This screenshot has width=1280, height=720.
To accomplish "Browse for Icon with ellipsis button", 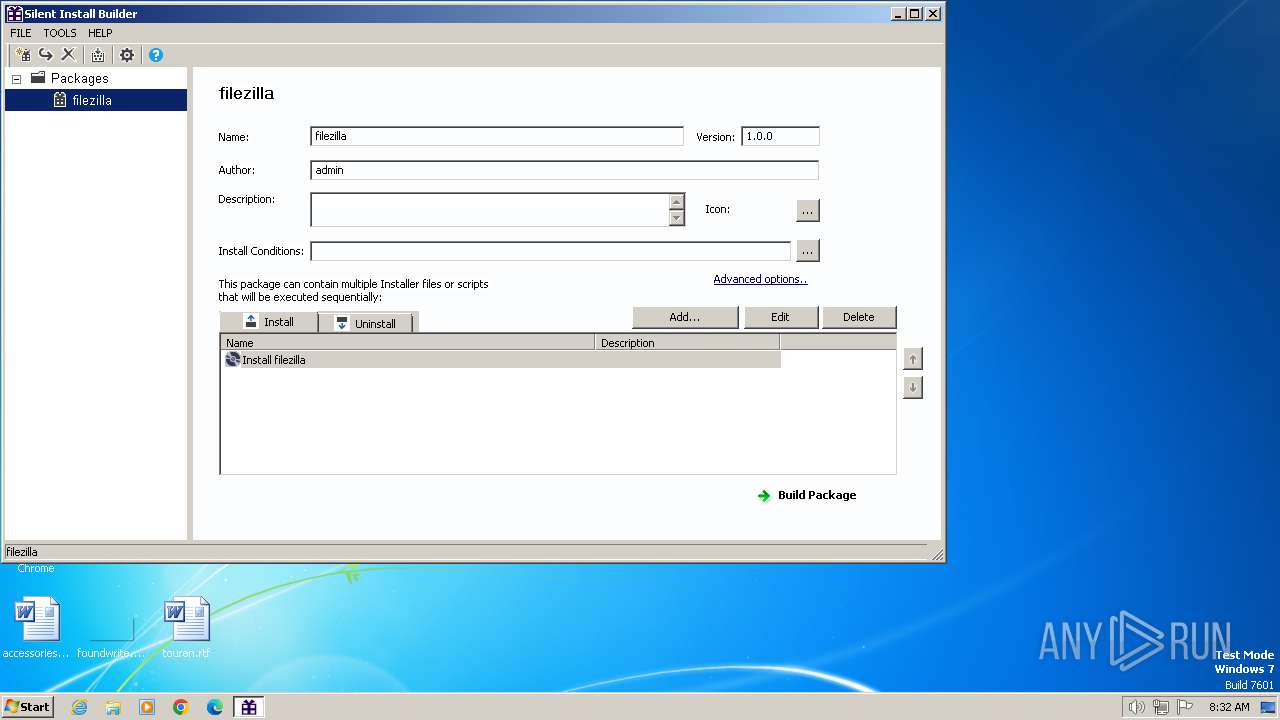I will [x=808, y=210].
